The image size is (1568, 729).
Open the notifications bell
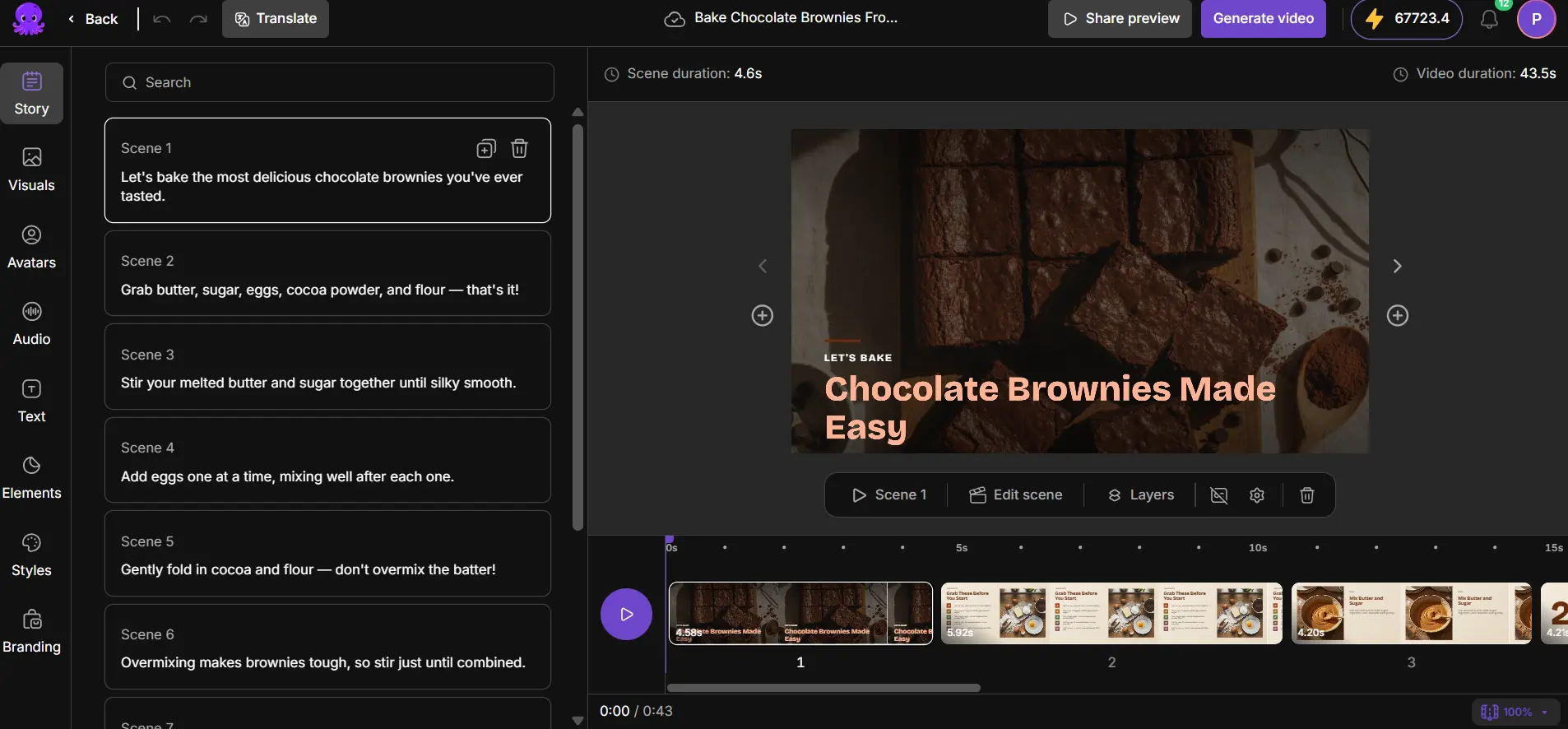point(1489,19)
